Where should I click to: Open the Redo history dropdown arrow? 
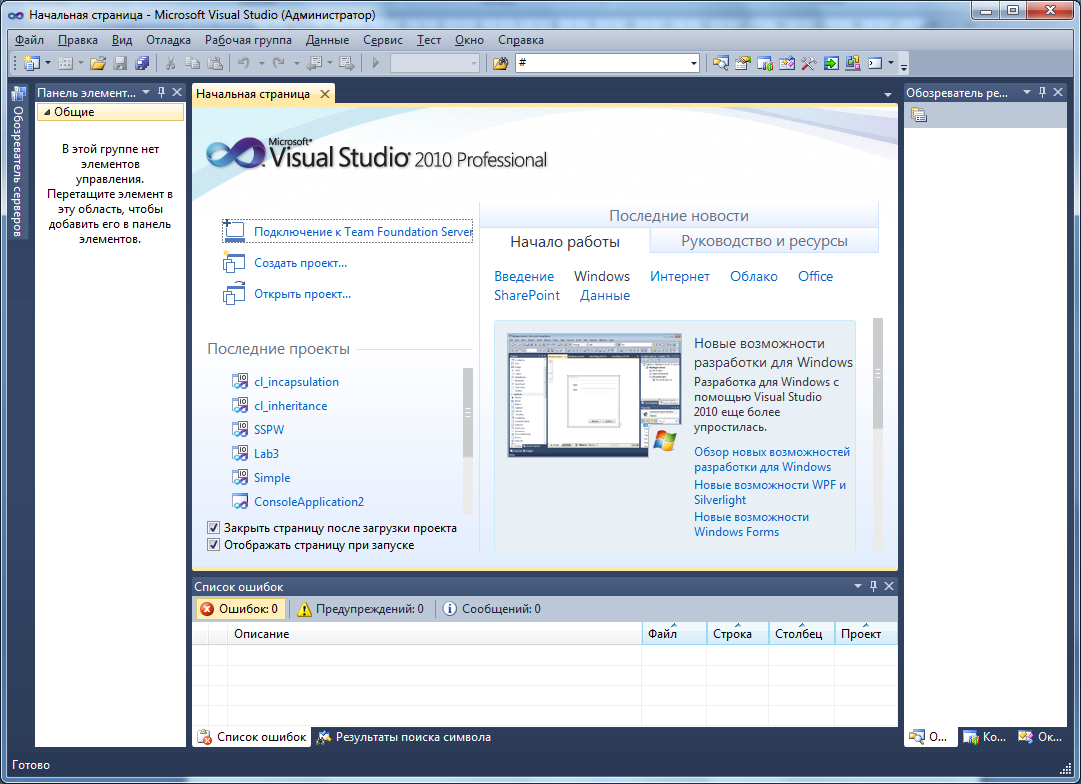pyautogui.click(x=296, y=63)
